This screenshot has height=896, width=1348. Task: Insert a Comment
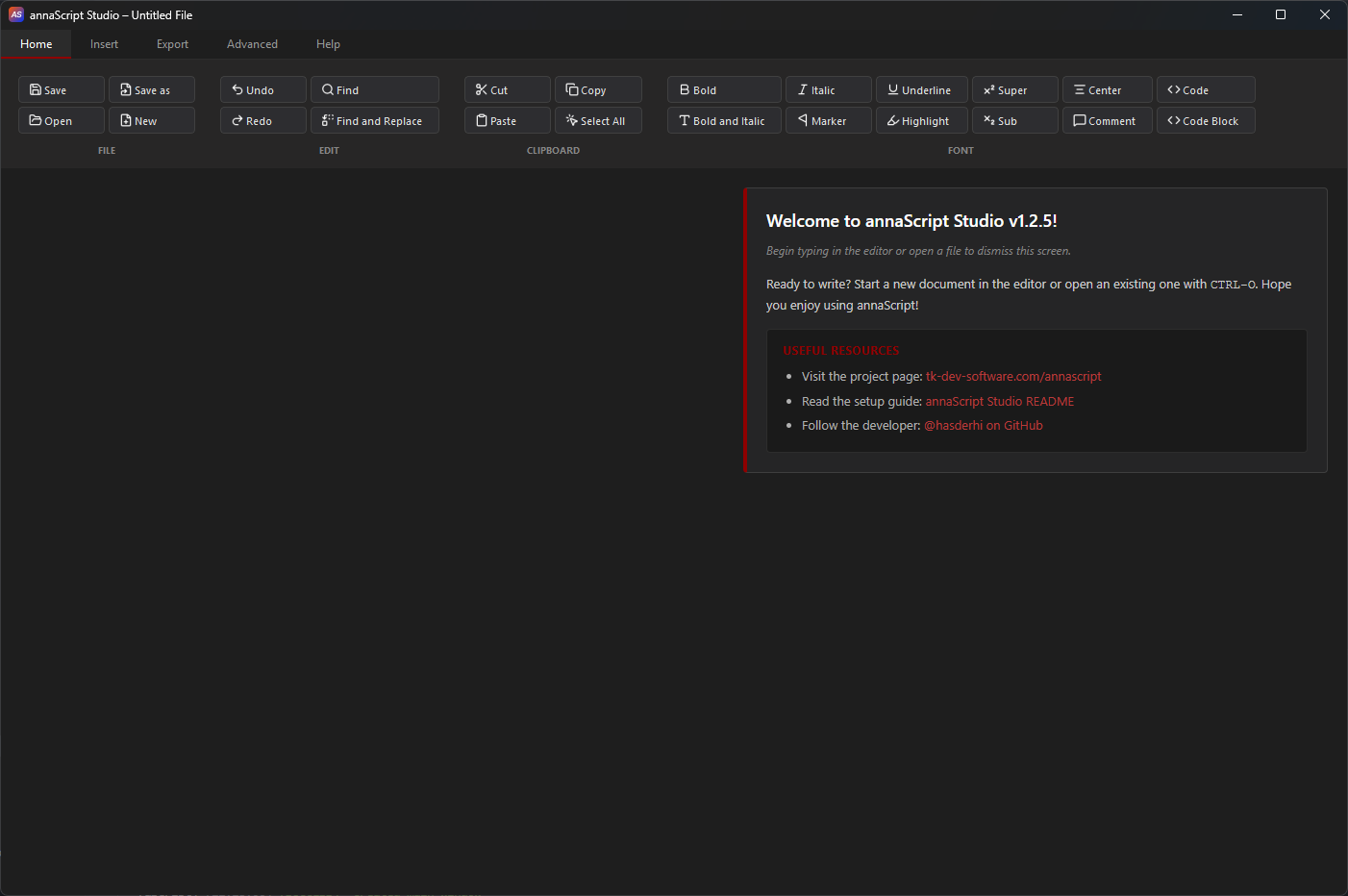pos(1108,120)
